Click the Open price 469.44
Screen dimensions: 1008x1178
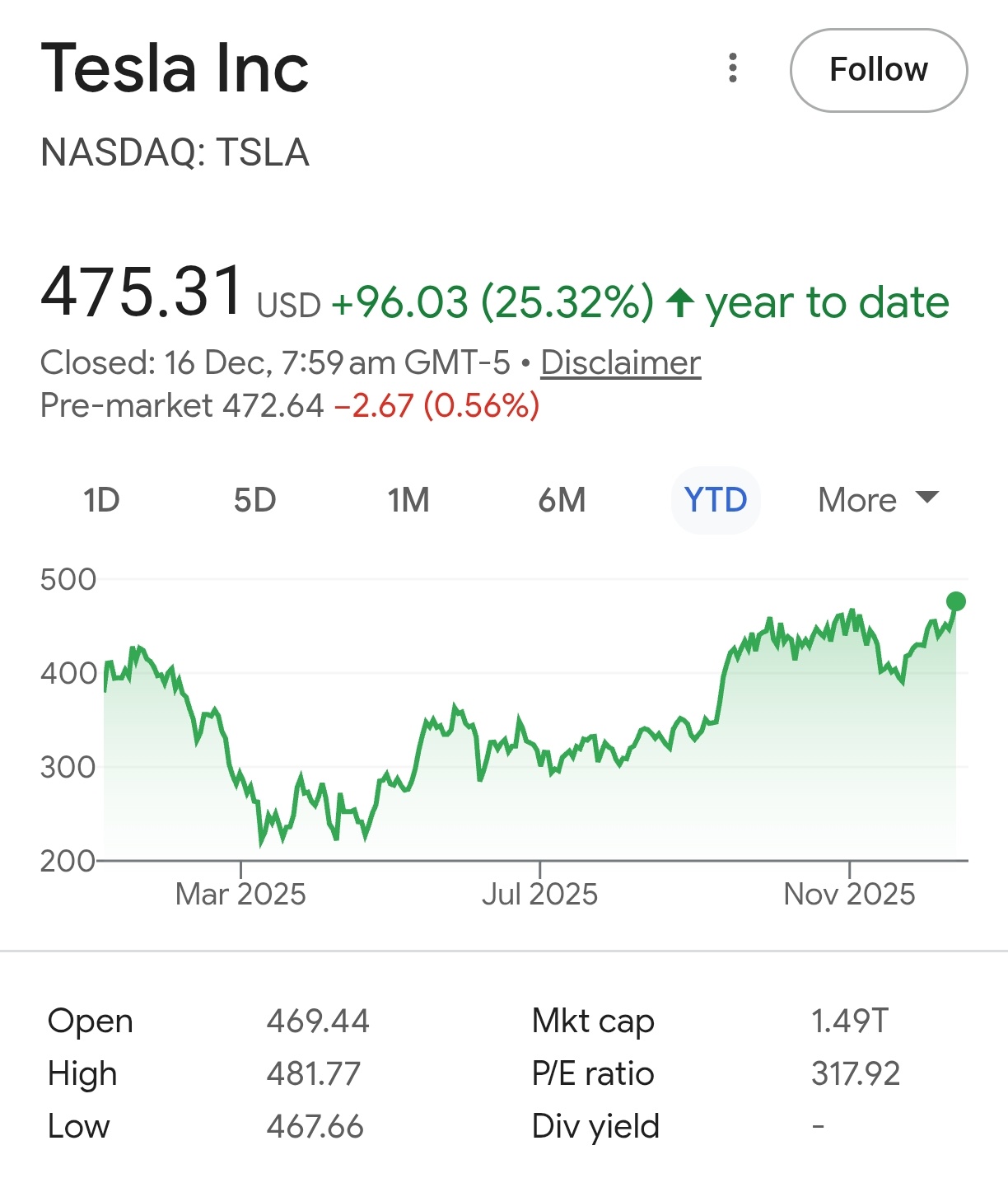coord(318,1021)
